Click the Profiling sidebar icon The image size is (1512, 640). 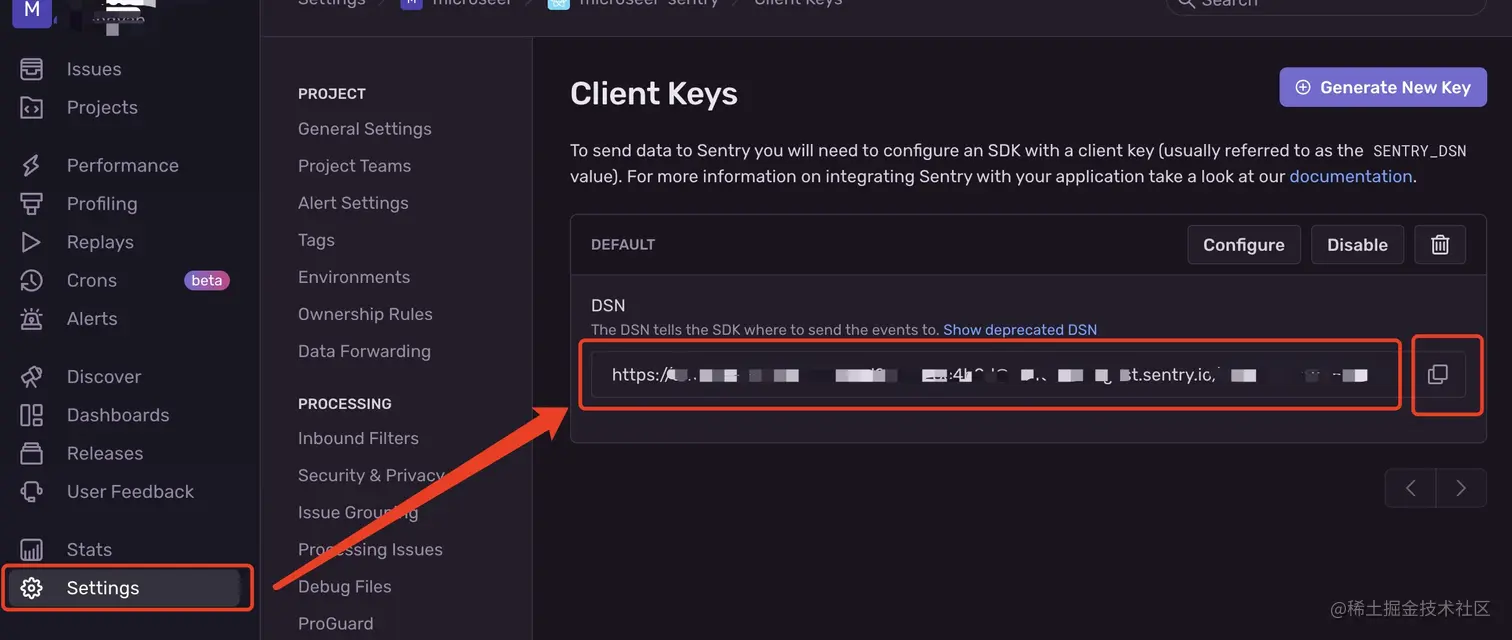[32, 203]
